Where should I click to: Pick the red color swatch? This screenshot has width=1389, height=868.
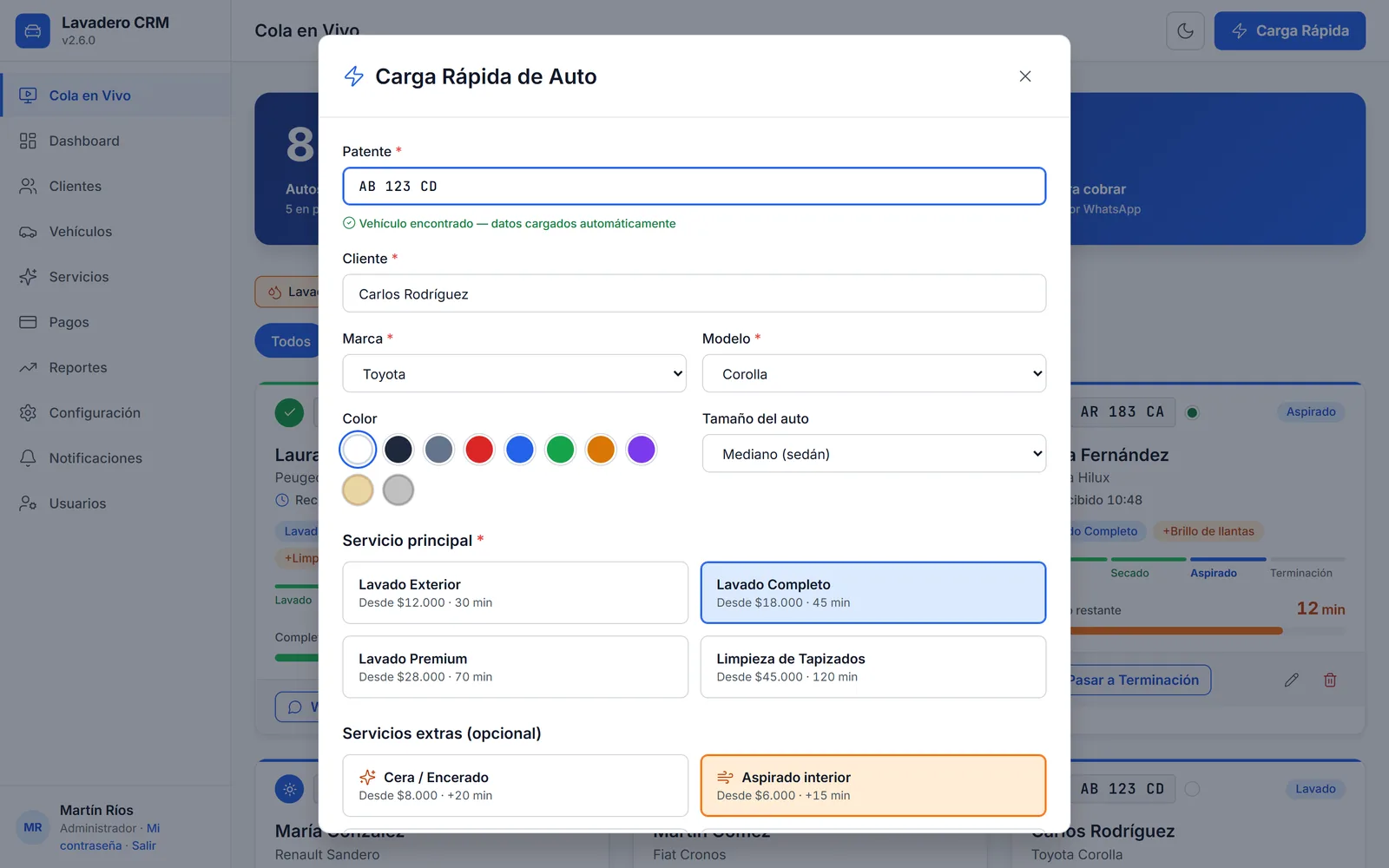pos(479,450)
